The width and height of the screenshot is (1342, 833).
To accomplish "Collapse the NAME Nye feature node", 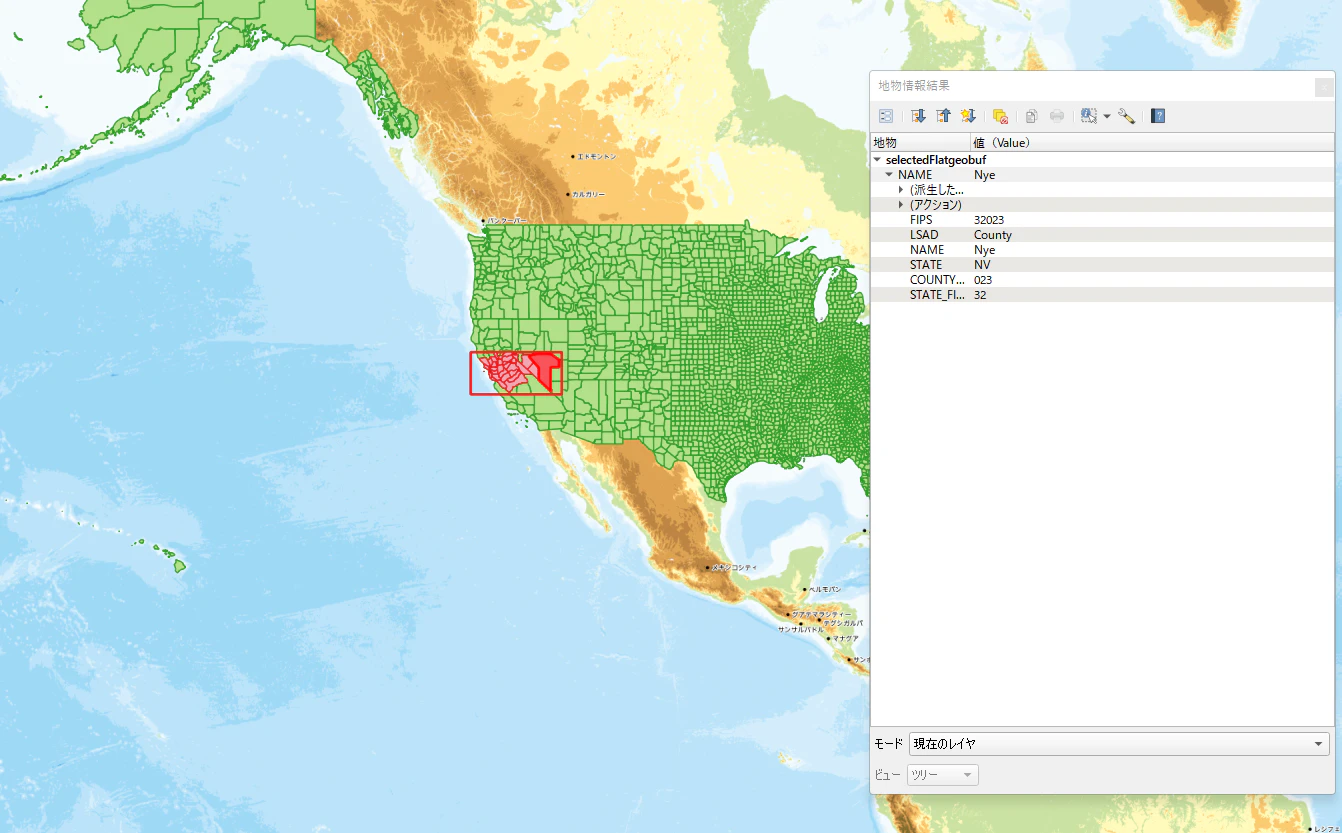I will point(889,175).
